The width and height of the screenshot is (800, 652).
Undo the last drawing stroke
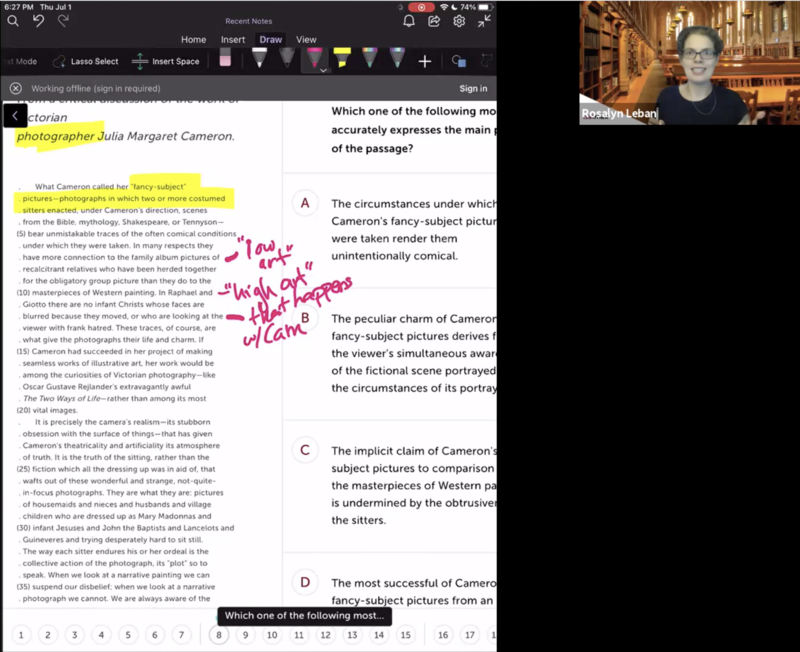coord(39,20)
